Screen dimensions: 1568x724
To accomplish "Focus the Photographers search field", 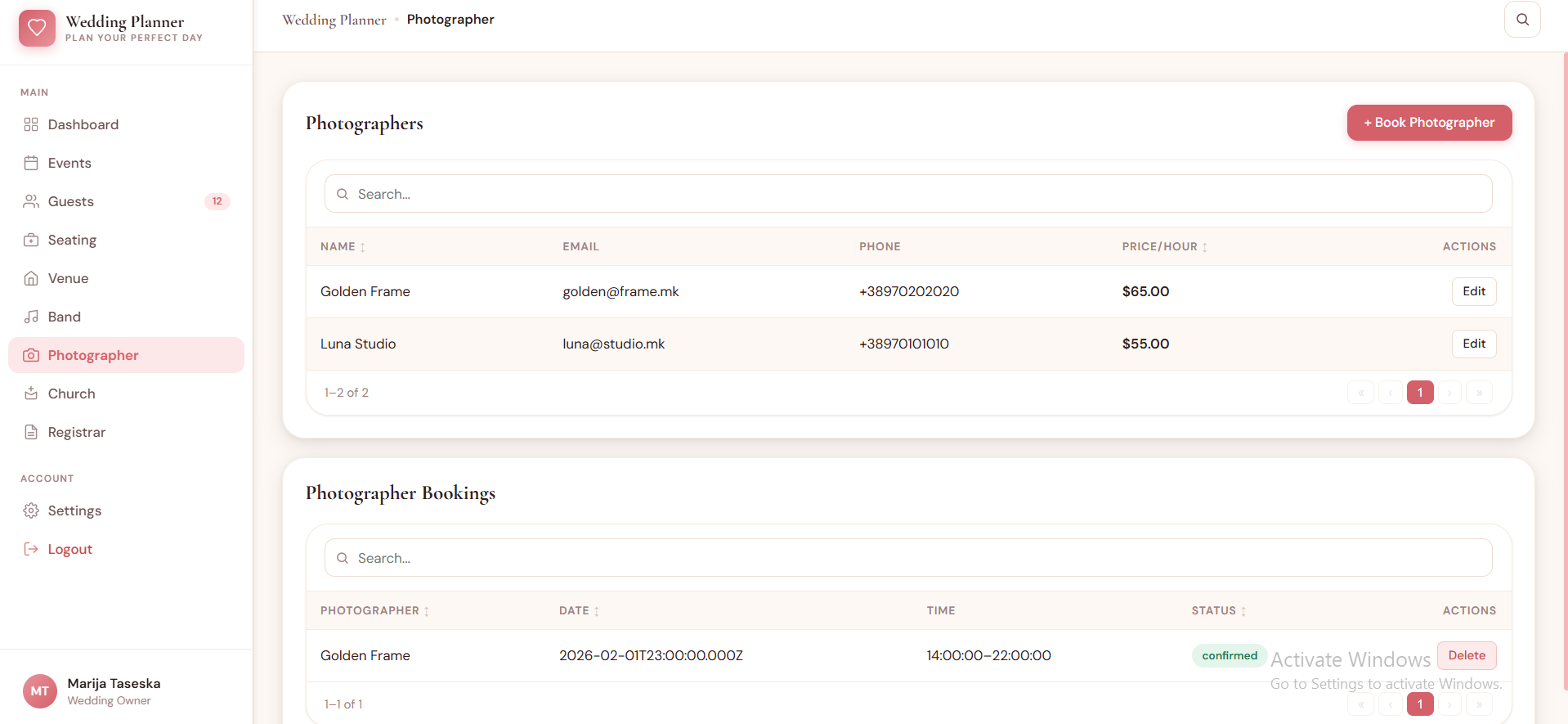I will (907, 194).
